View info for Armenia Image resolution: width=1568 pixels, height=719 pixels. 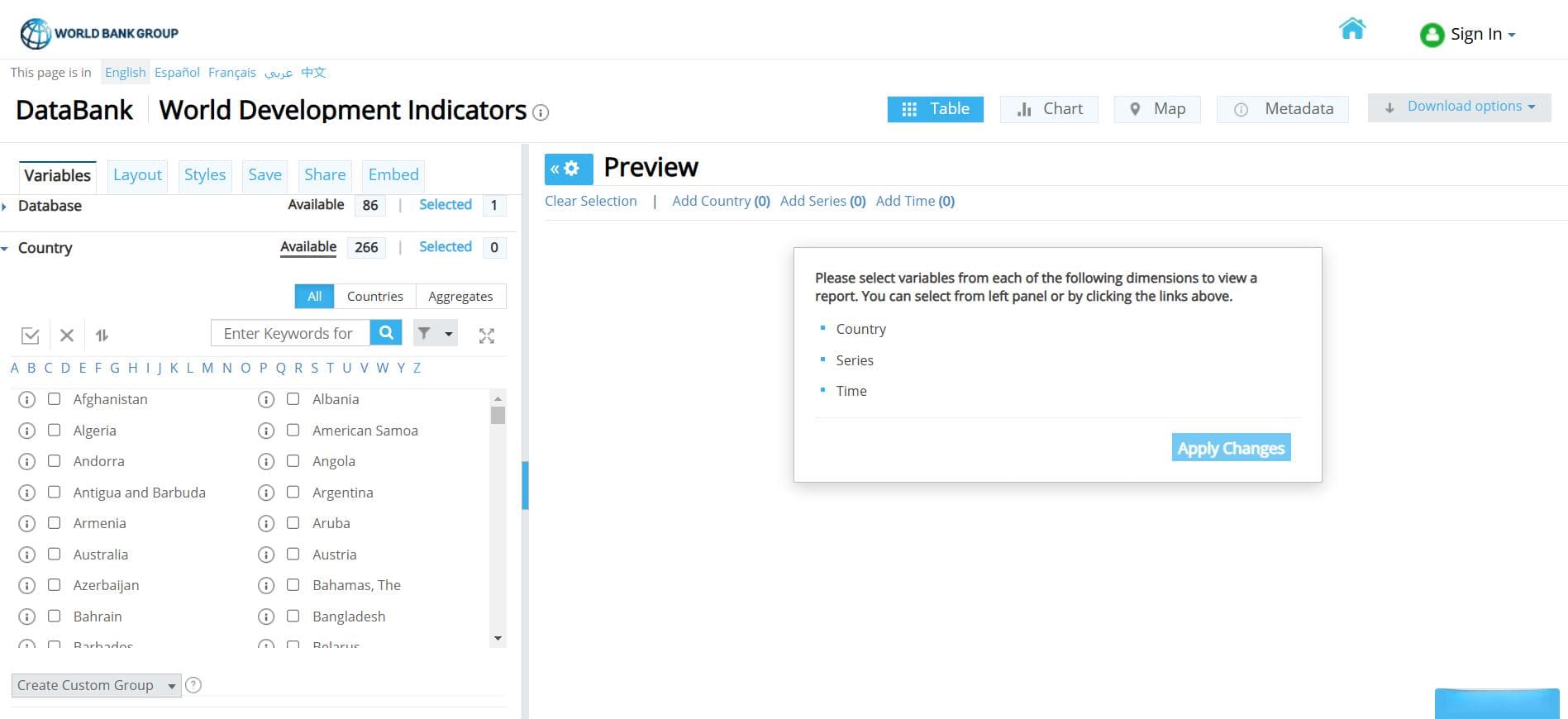pyautogui.click(x=27, y=524)
